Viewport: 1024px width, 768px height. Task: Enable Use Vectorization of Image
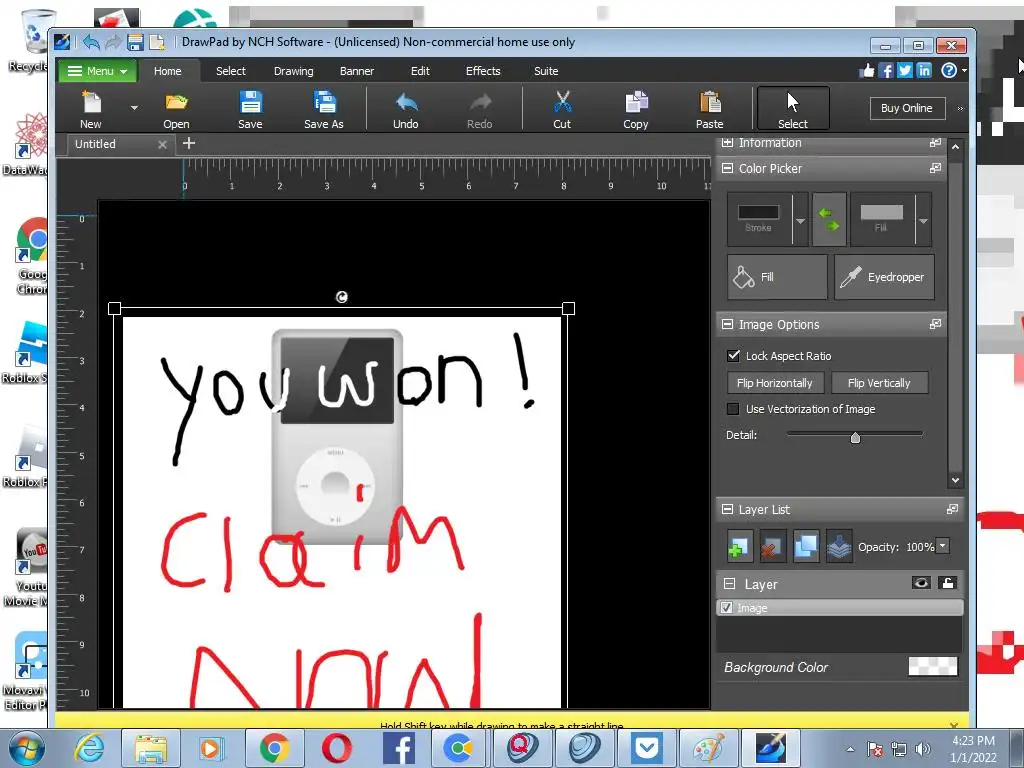tap(733, 409)
